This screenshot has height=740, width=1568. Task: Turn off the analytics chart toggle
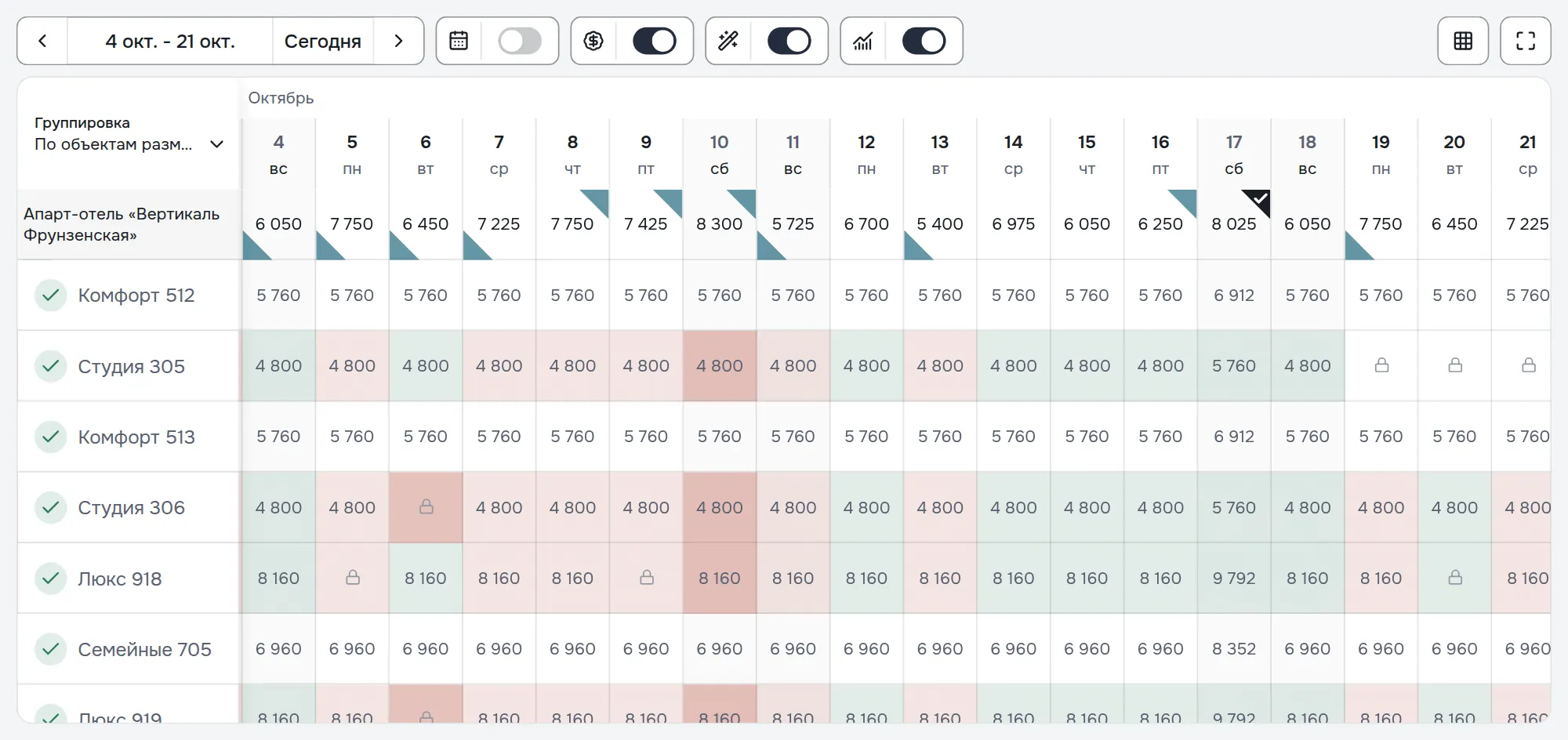tap(924, 41)
